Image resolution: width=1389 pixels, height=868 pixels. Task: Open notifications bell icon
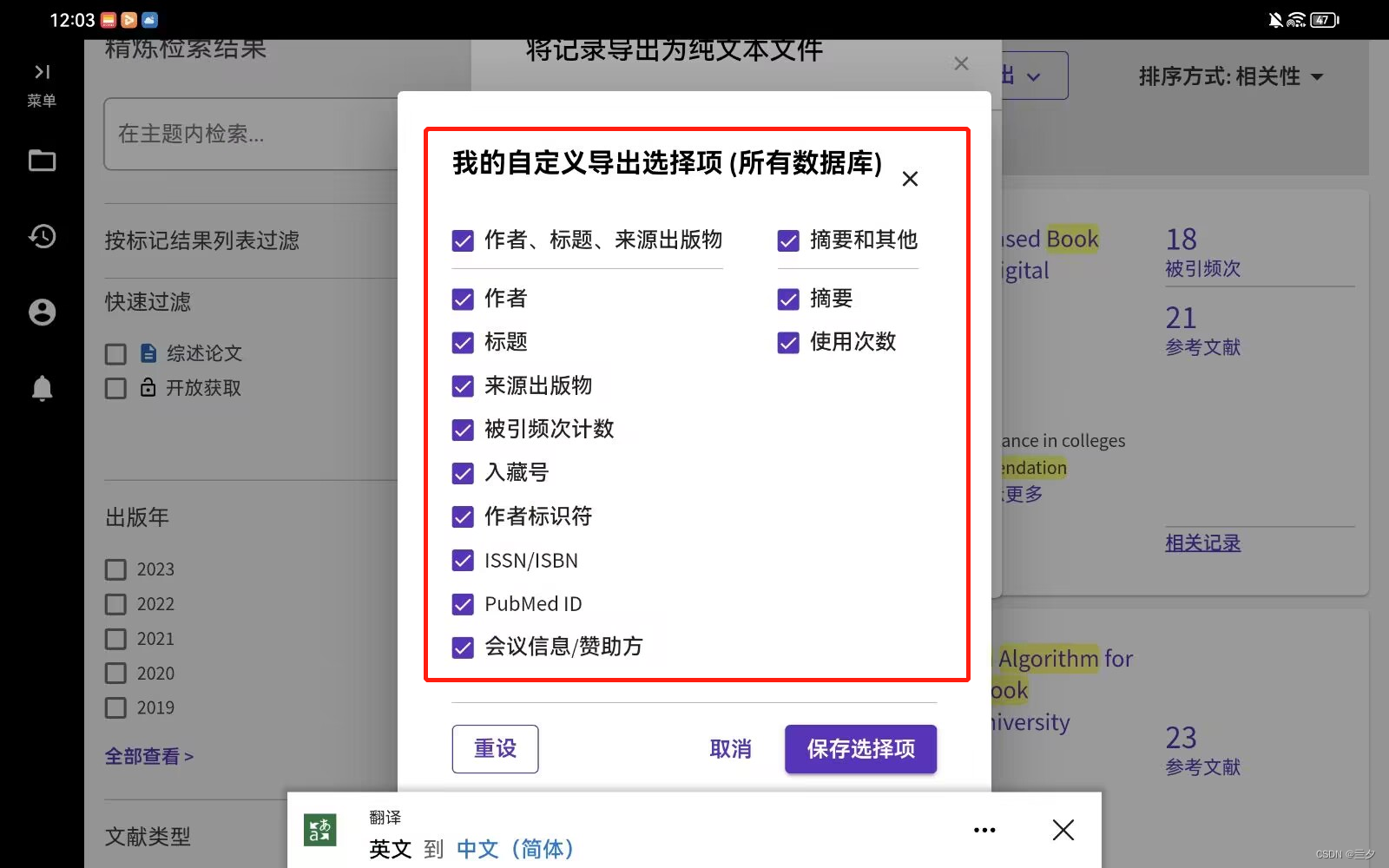42,388
